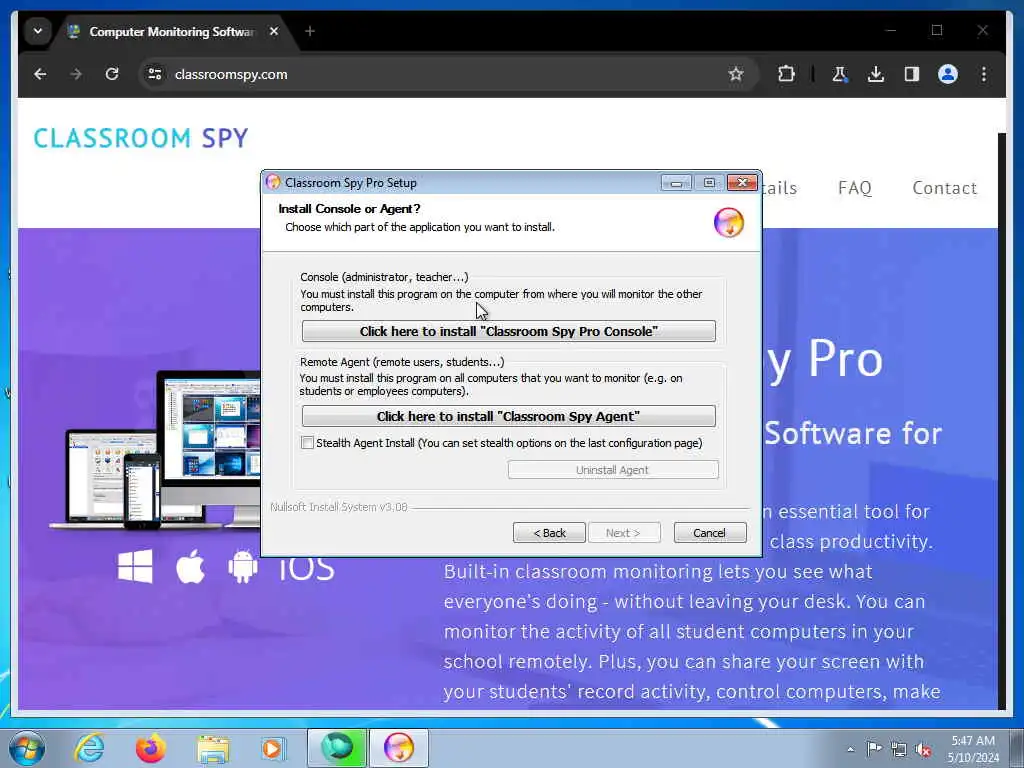Open Action Center flag icon
The image size is (1024, 768).
point(874,749)
